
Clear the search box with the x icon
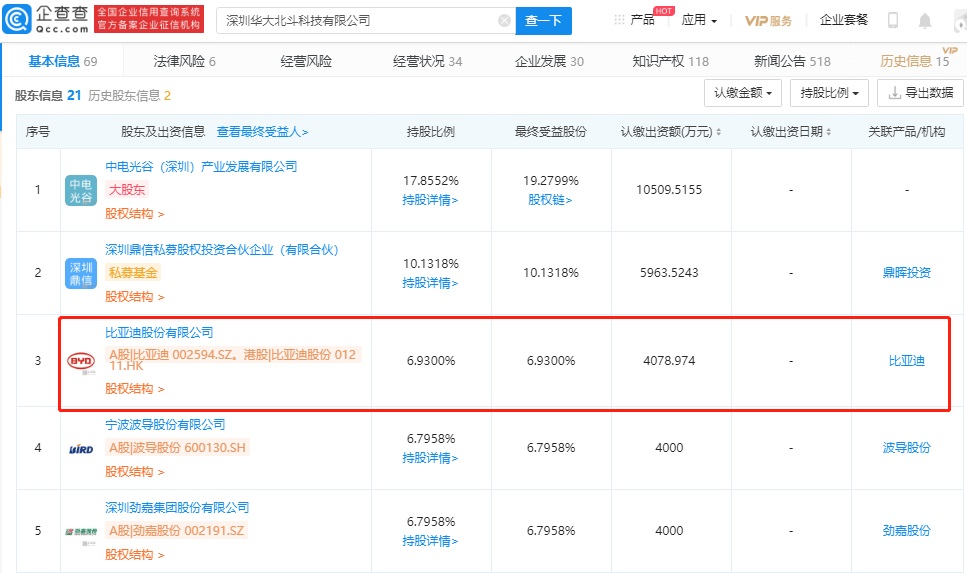coord(504,21)
